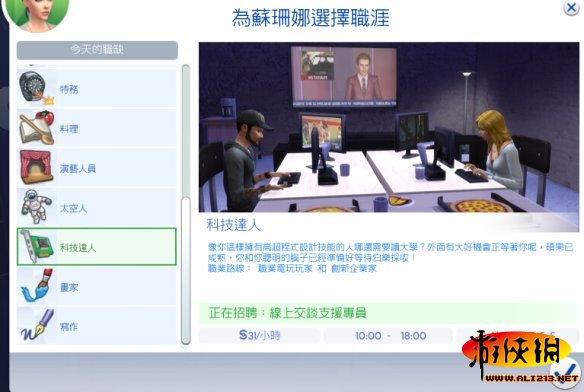Click the 科技達人 circuit board icon

[36, 246]
